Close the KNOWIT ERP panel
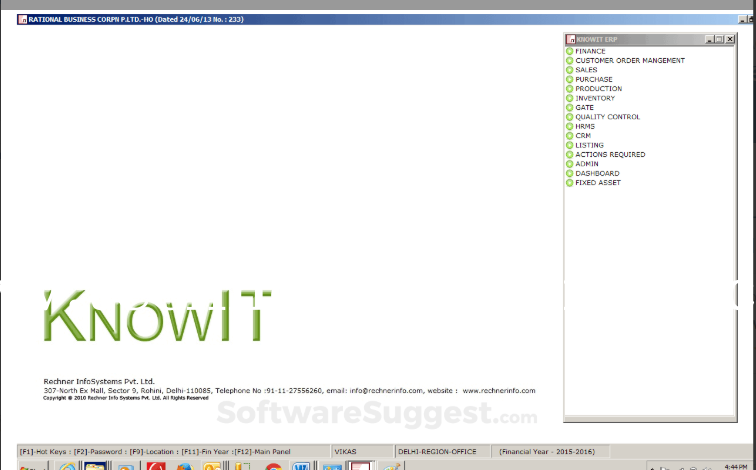756x470 pixels. pos(730,39)
